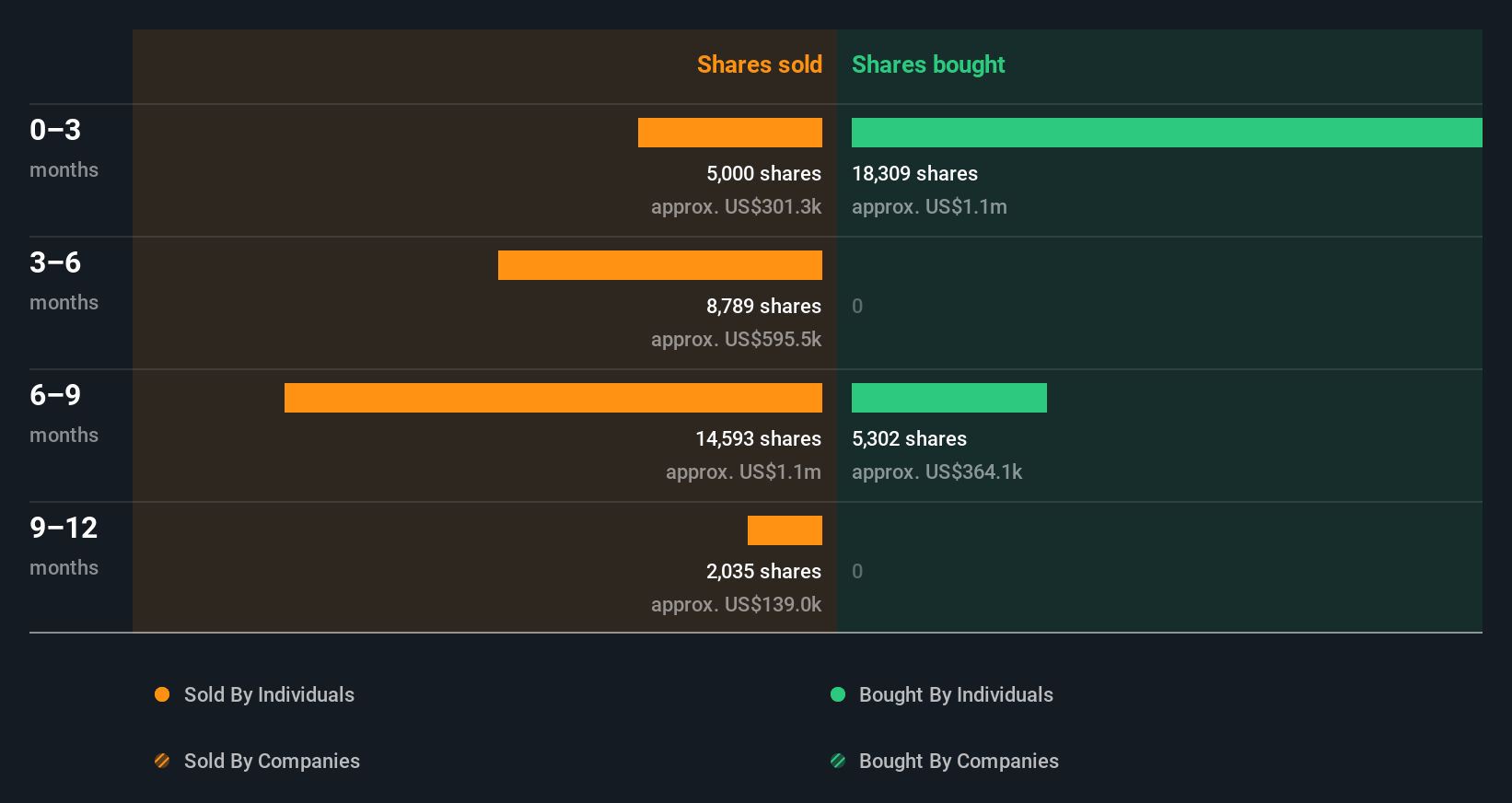
Task: Click the orange sold bar for 6–9 months
Action: pyautogui.click(x=553, y=398)
